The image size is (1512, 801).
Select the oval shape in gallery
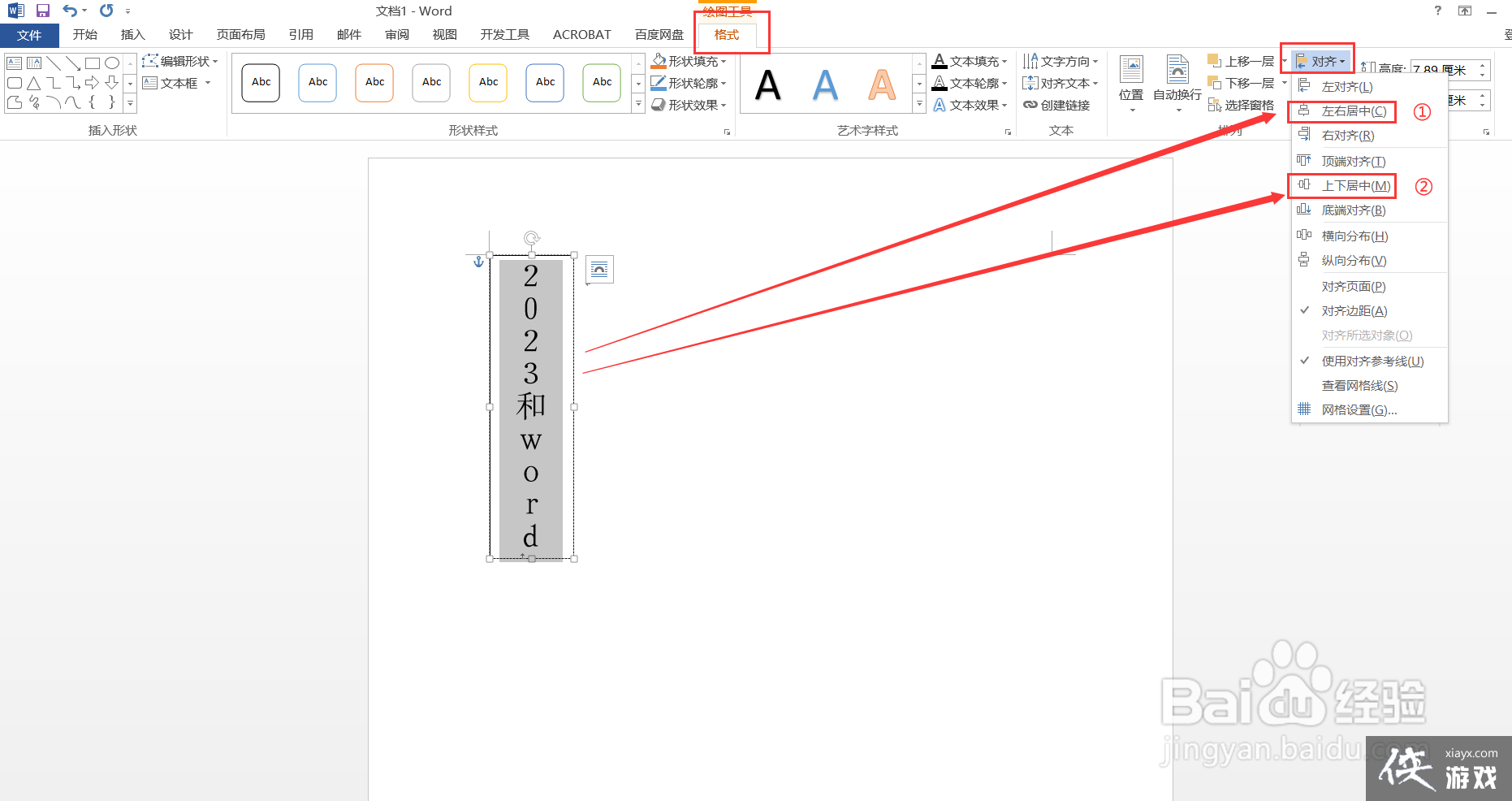click(112, 63)
